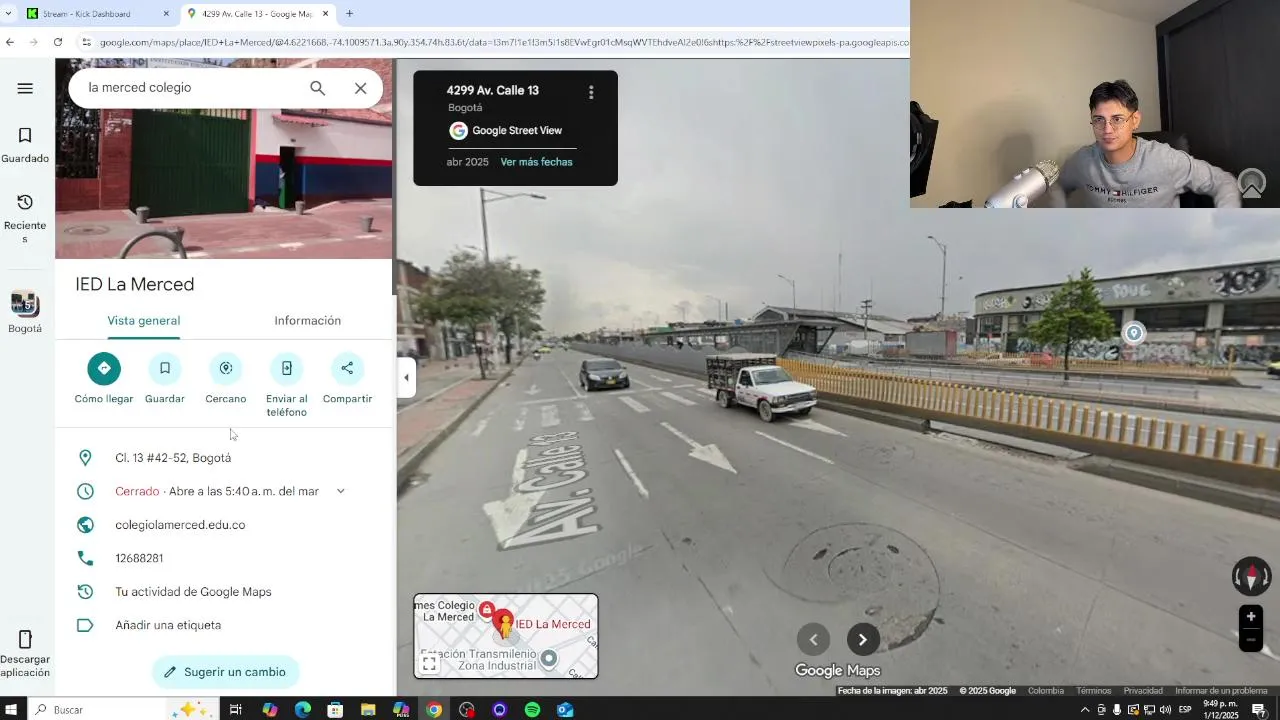Viewport: 1280px width, 720px height.
Task: Open a new browser tab
Action: [349, 14]
